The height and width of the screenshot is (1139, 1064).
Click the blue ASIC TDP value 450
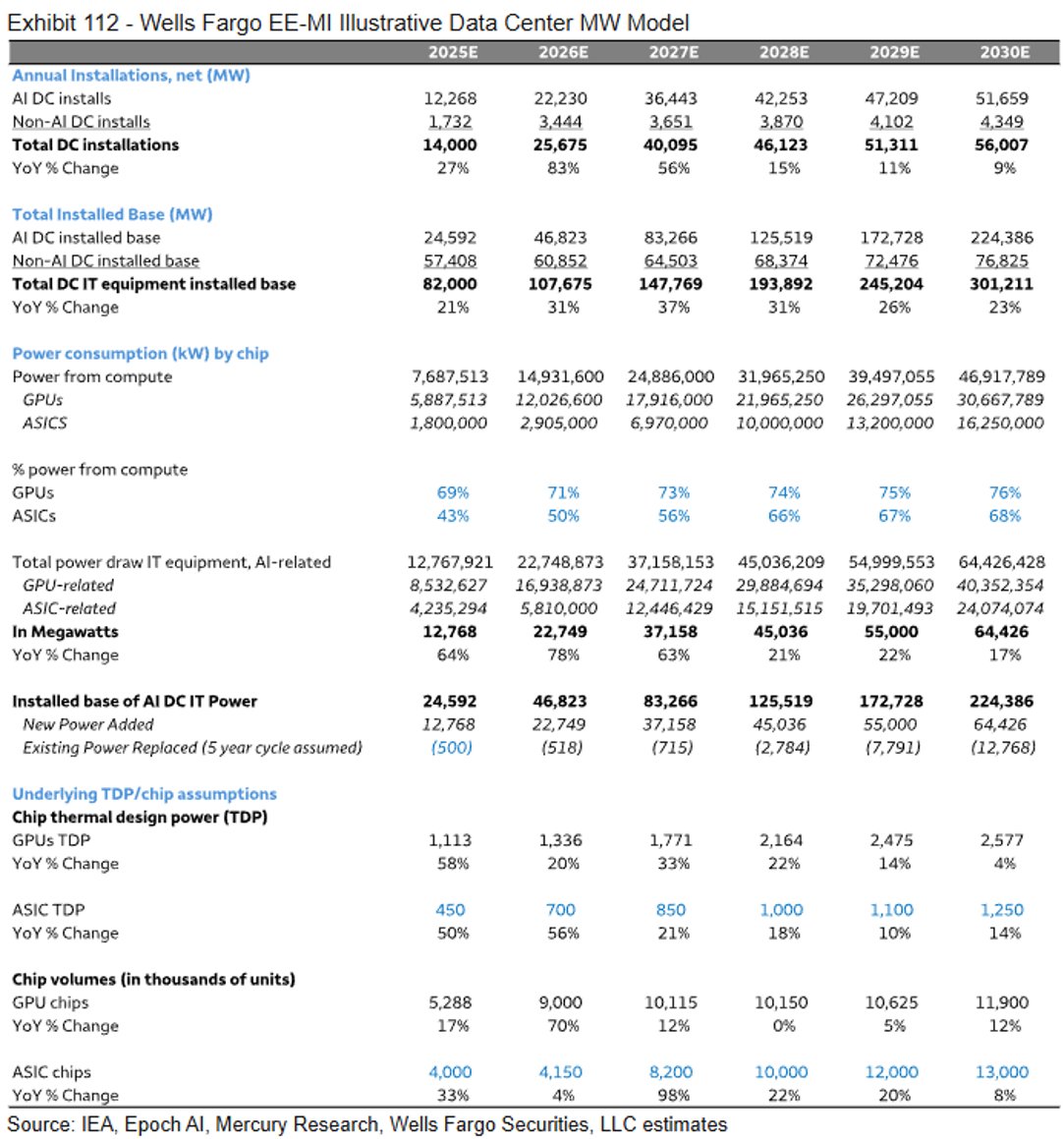pos(450,911)
